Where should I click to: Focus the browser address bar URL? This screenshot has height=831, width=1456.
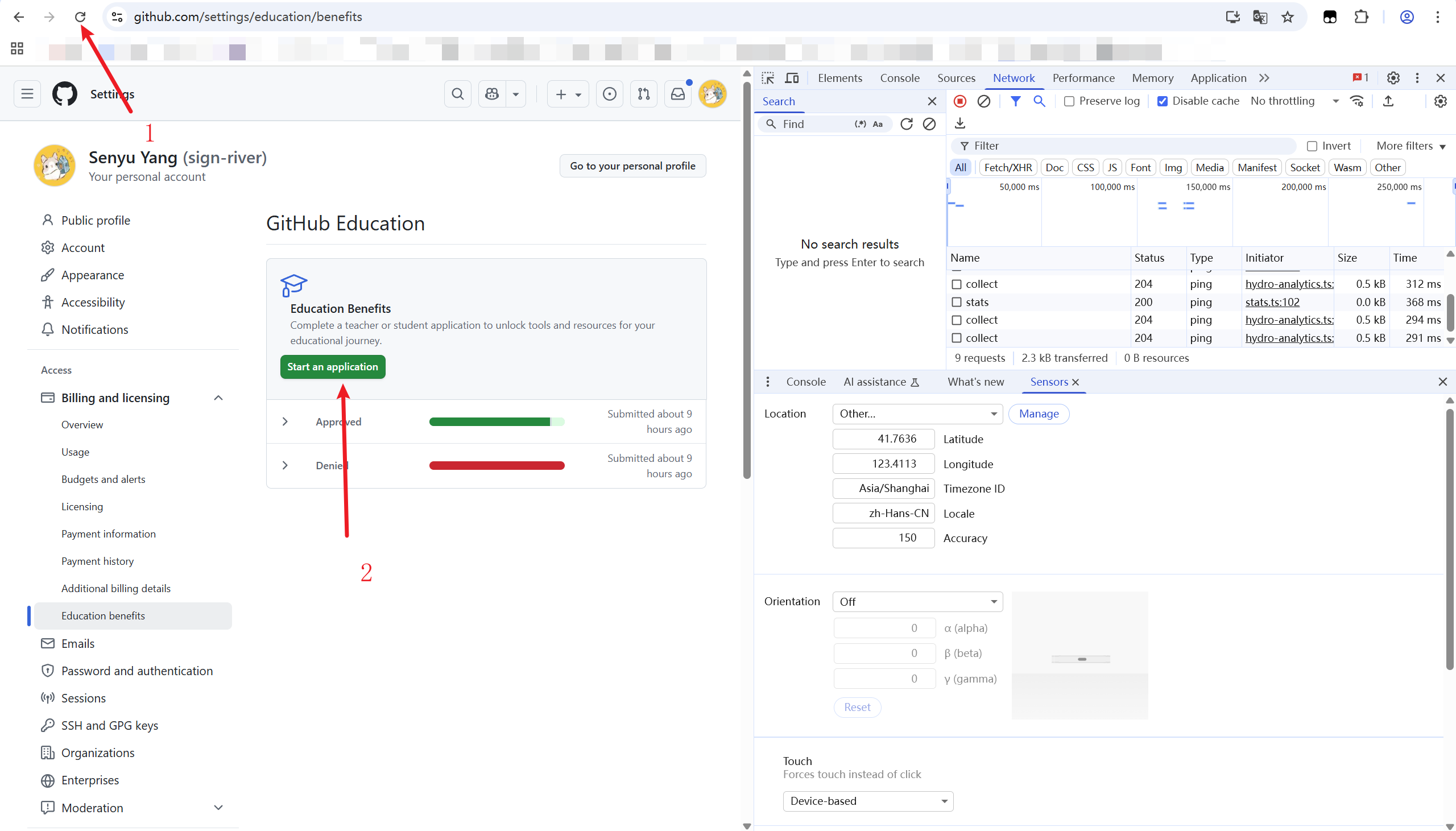248,17
